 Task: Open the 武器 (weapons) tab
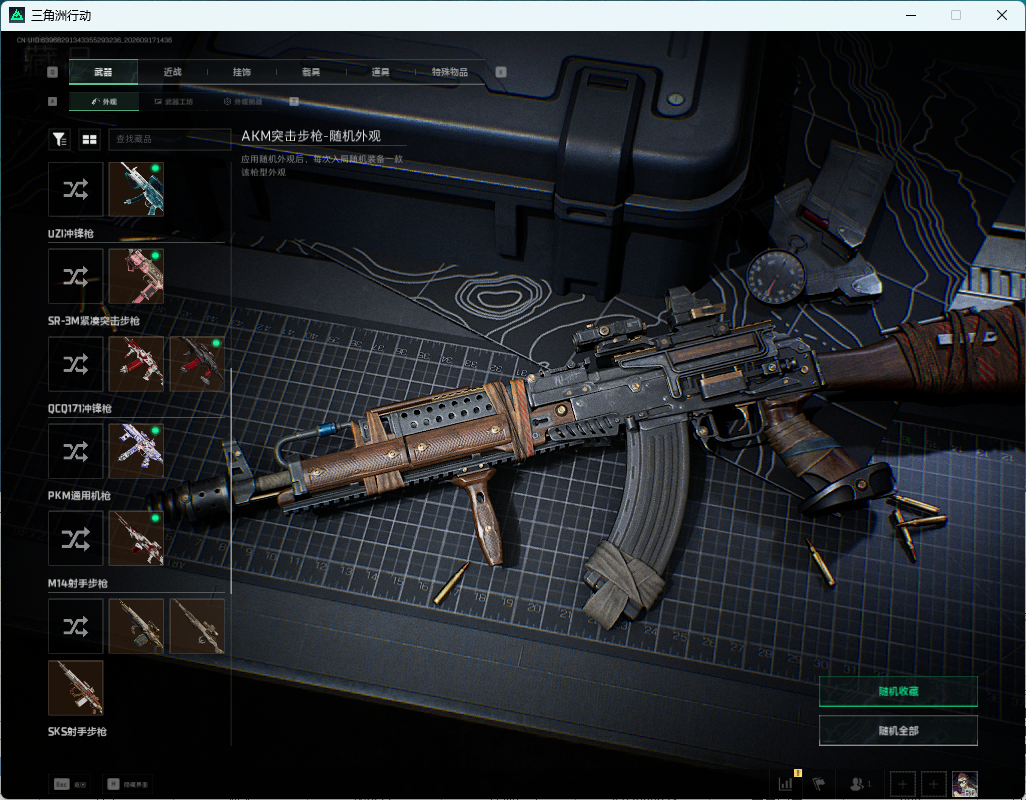coord(103,72)
